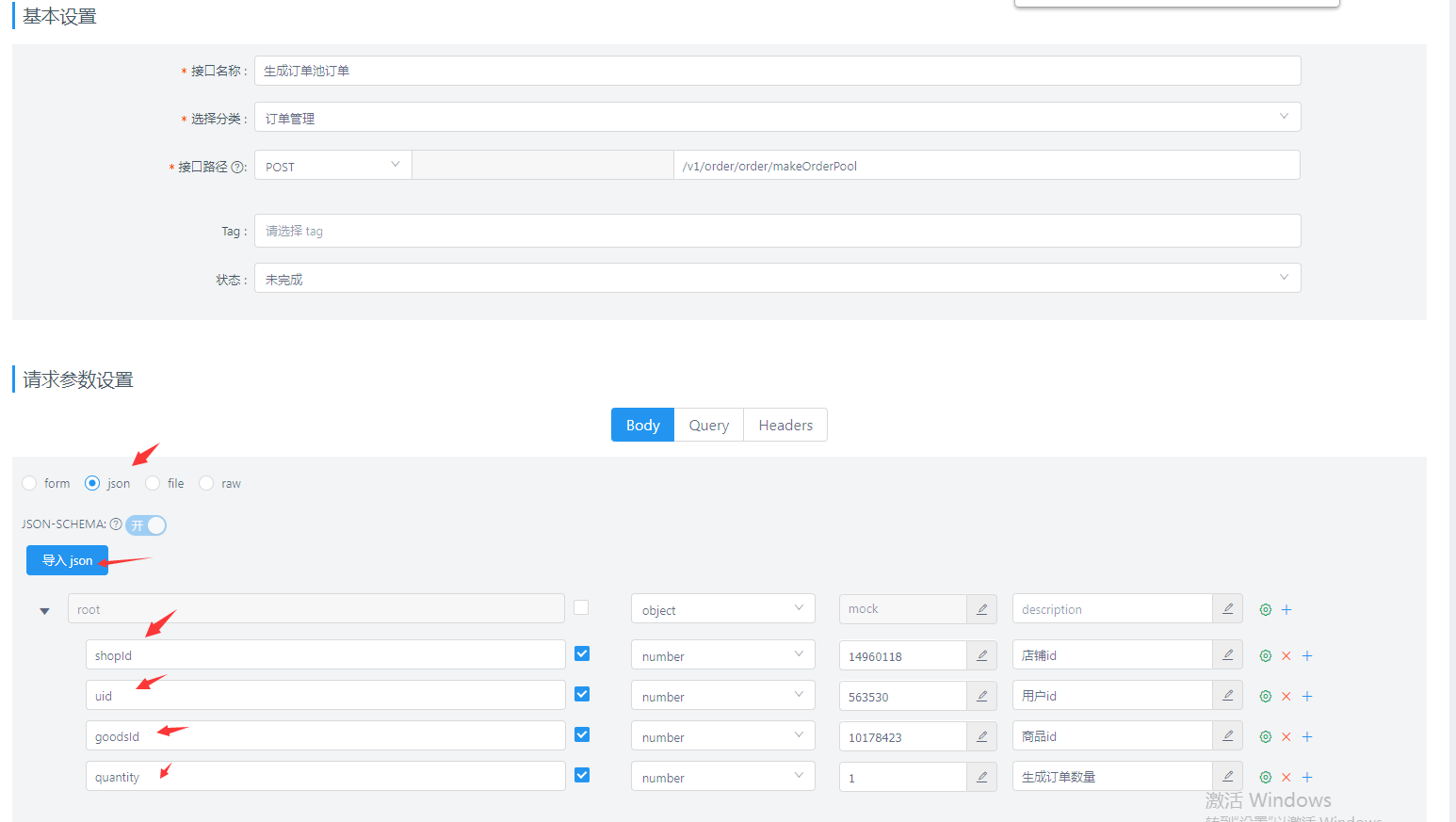1456x822 pixels.
Task: Switch to the Headers tab
Action: click(x=785, y=425)
